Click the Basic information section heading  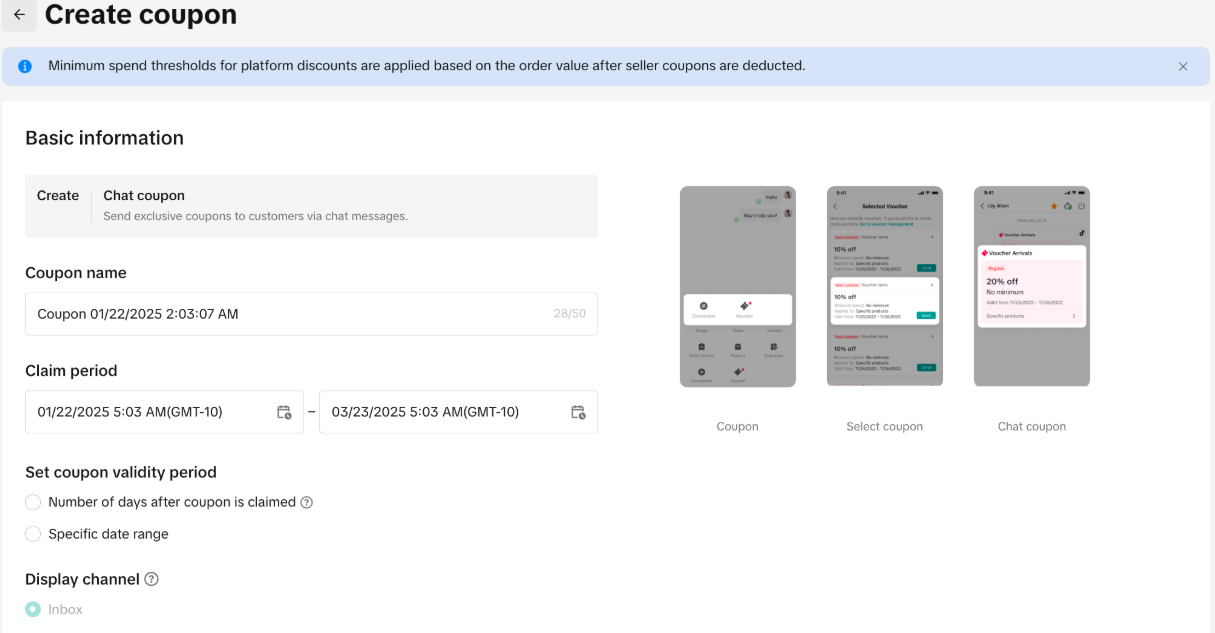104,138
